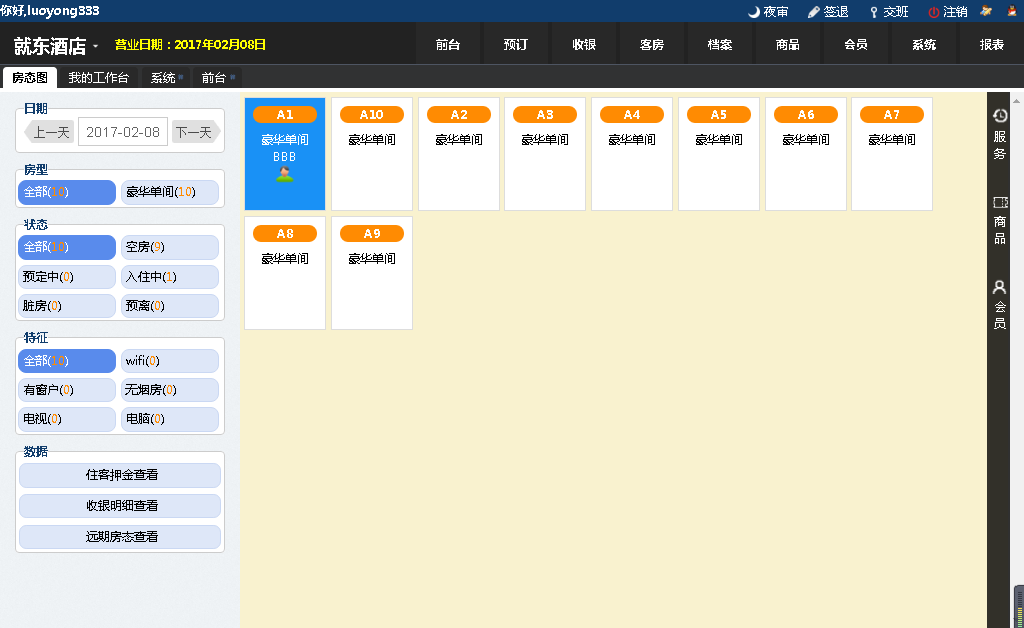Viewport: 1024px width, 628px height.
Task: Click the QQ penguin icon in top bar
Action: pos(1012,11)
